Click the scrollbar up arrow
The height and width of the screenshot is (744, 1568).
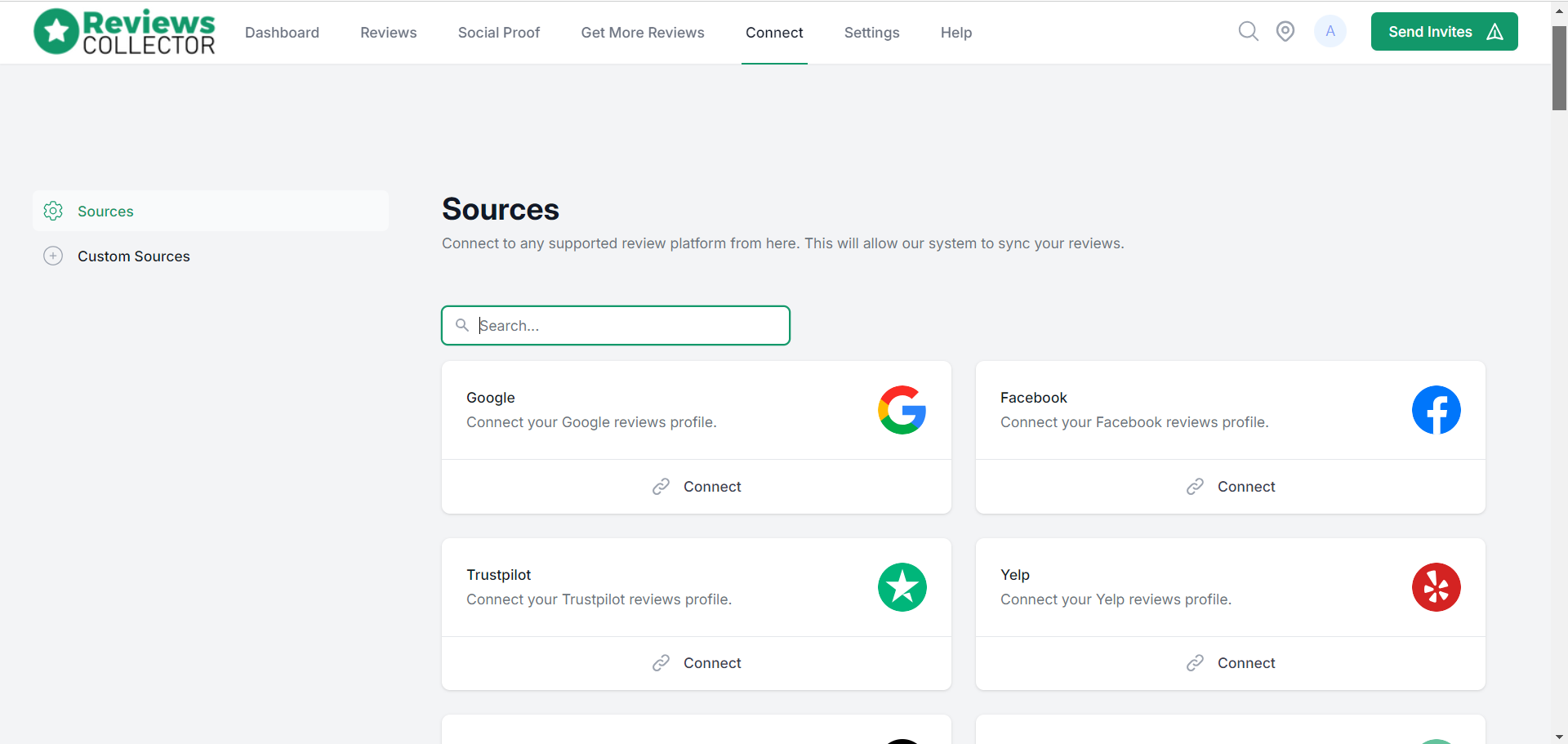coord(1559,10)
